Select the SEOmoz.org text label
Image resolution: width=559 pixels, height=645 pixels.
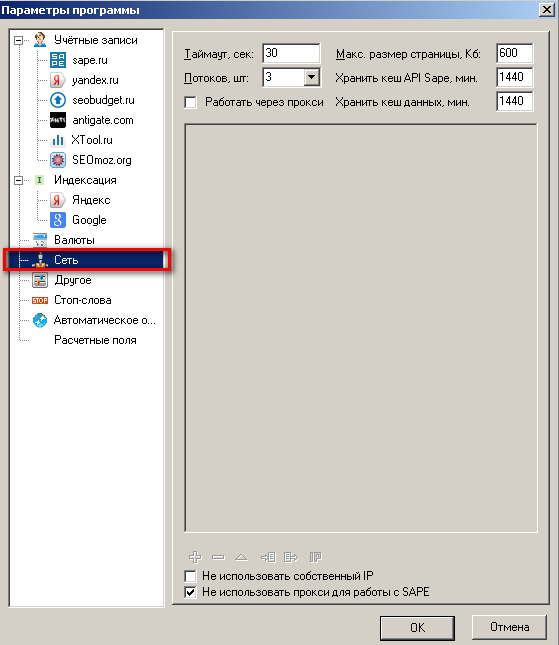pyautogui.click(x=102, y=160)
